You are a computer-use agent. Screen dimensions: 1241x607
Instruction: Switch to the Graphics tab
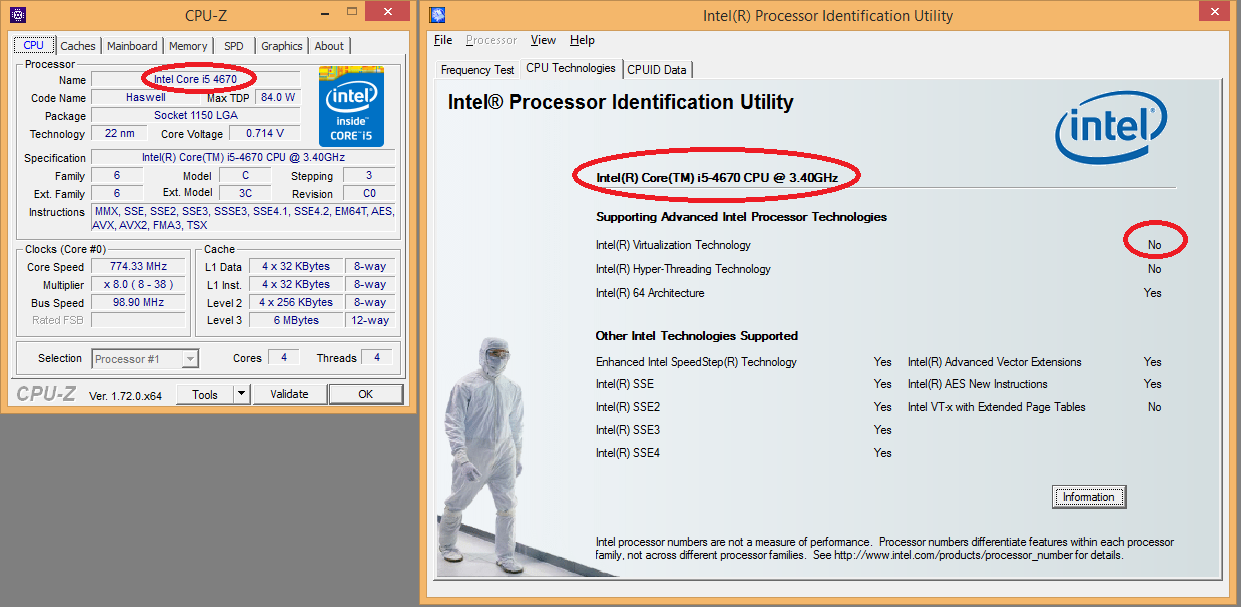pyautogui.click(x=282, y=46)
